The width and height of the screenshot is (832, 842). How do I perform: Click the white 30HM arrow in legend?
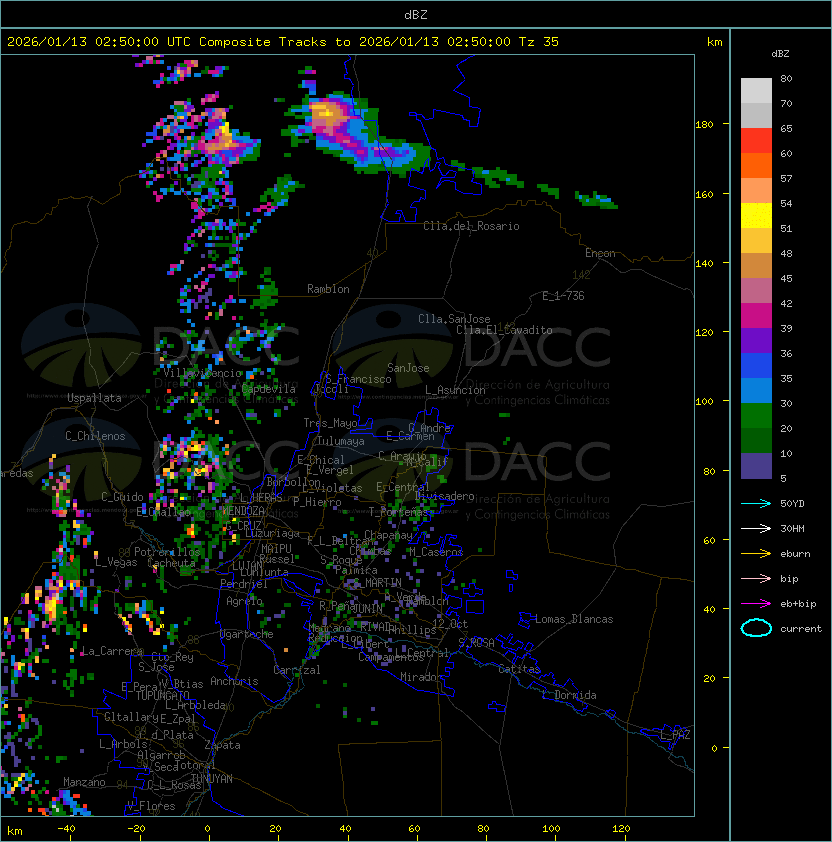point(756,528)
